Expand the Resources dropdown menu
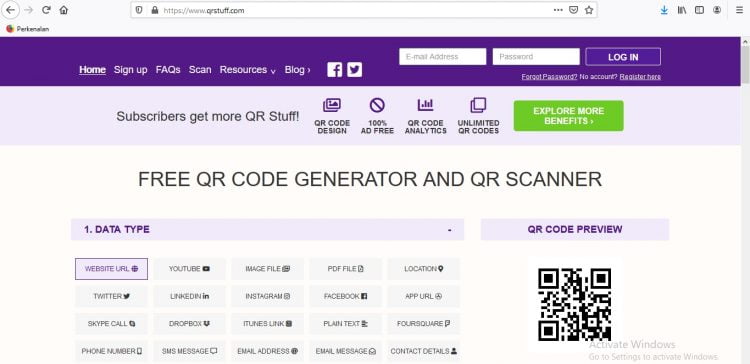 pos(248,70)
